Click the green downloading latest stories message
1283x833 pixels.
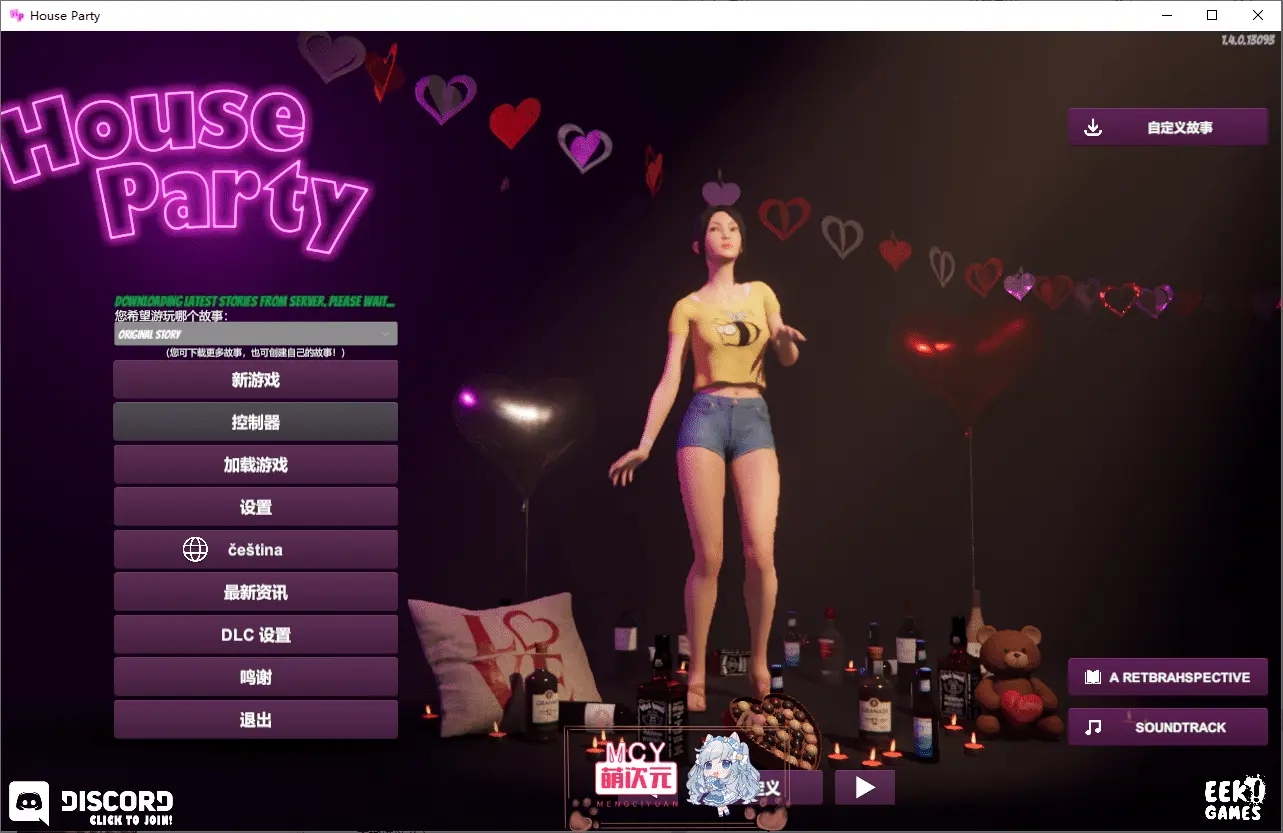(255, 301)
